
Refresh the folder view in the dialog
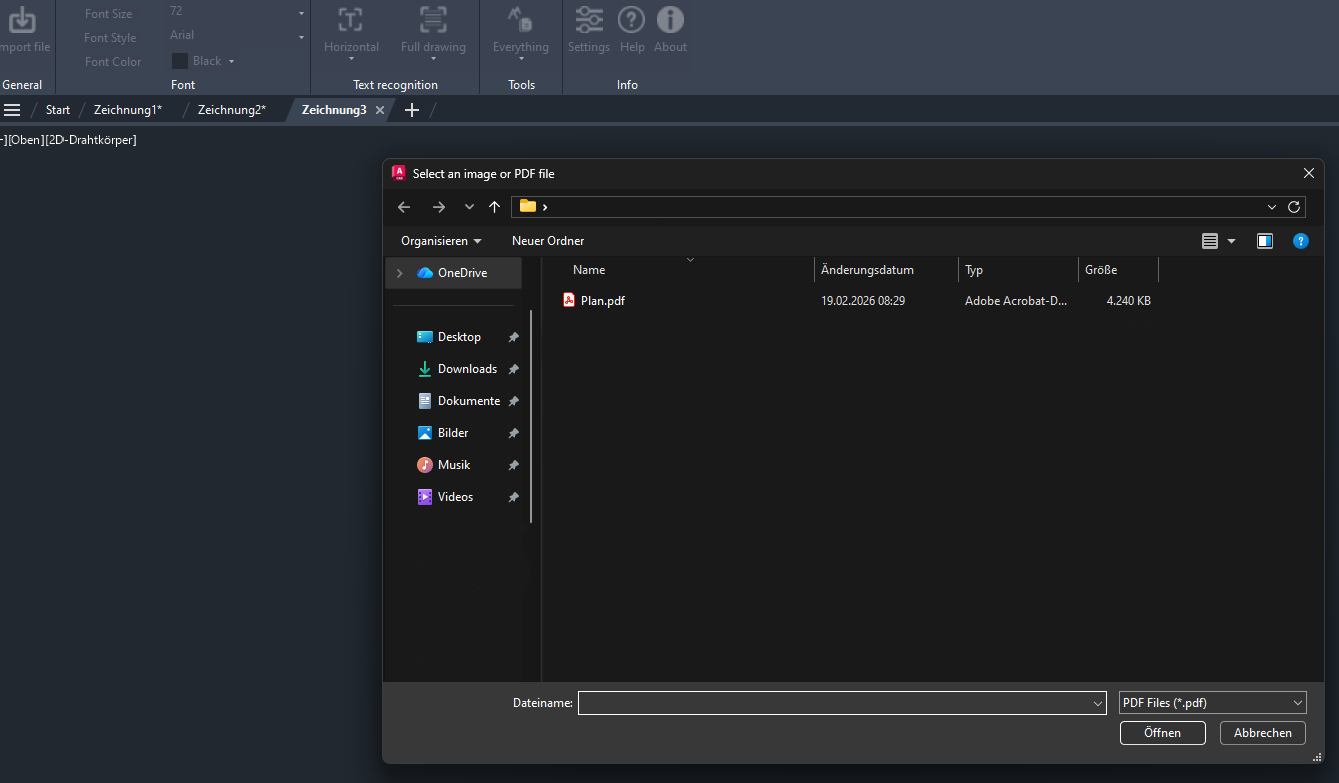(1294, 207)
